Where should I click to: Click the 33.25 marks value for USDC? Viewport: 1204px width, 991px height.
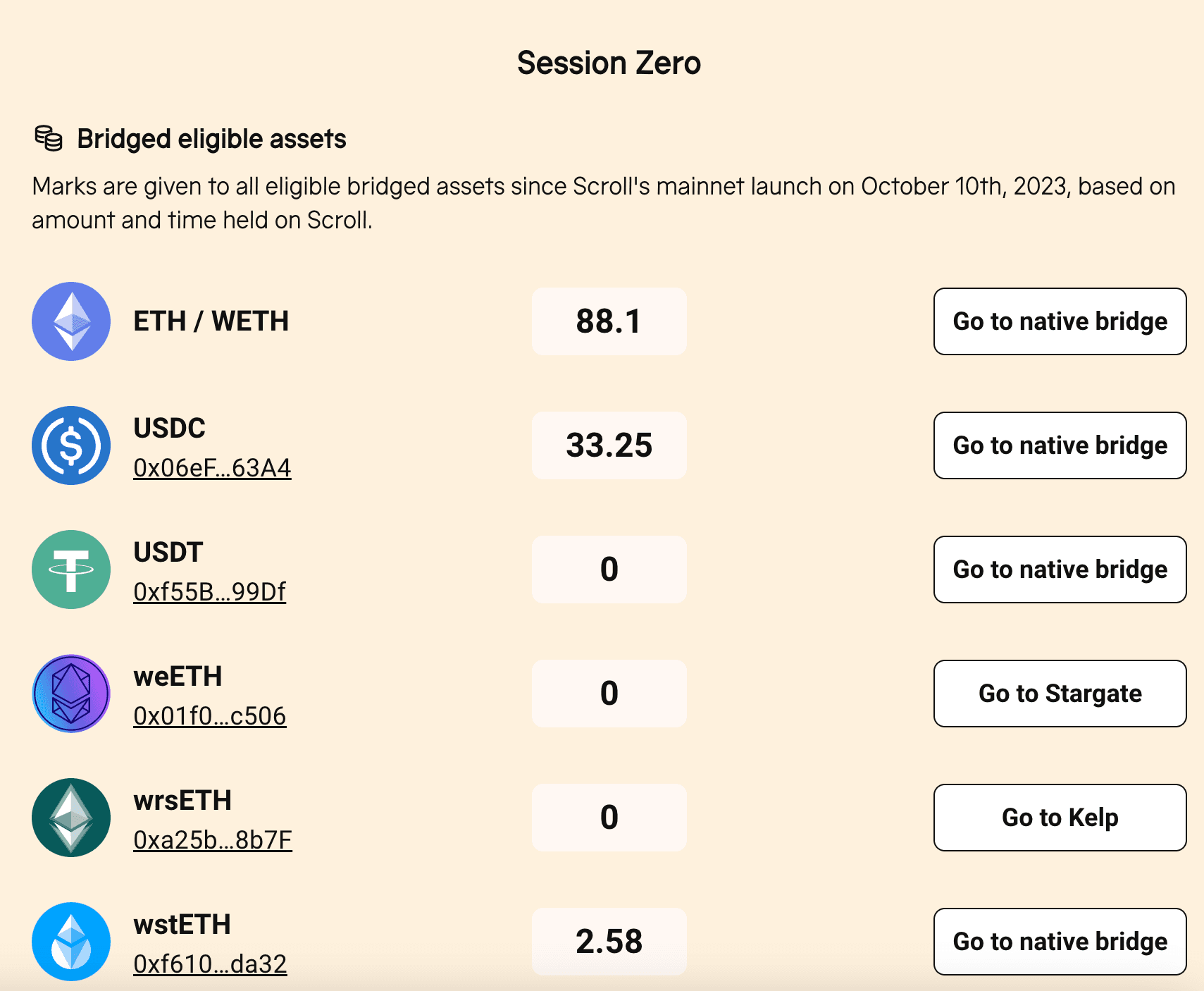pyautogui.click(x=609, y=445)
